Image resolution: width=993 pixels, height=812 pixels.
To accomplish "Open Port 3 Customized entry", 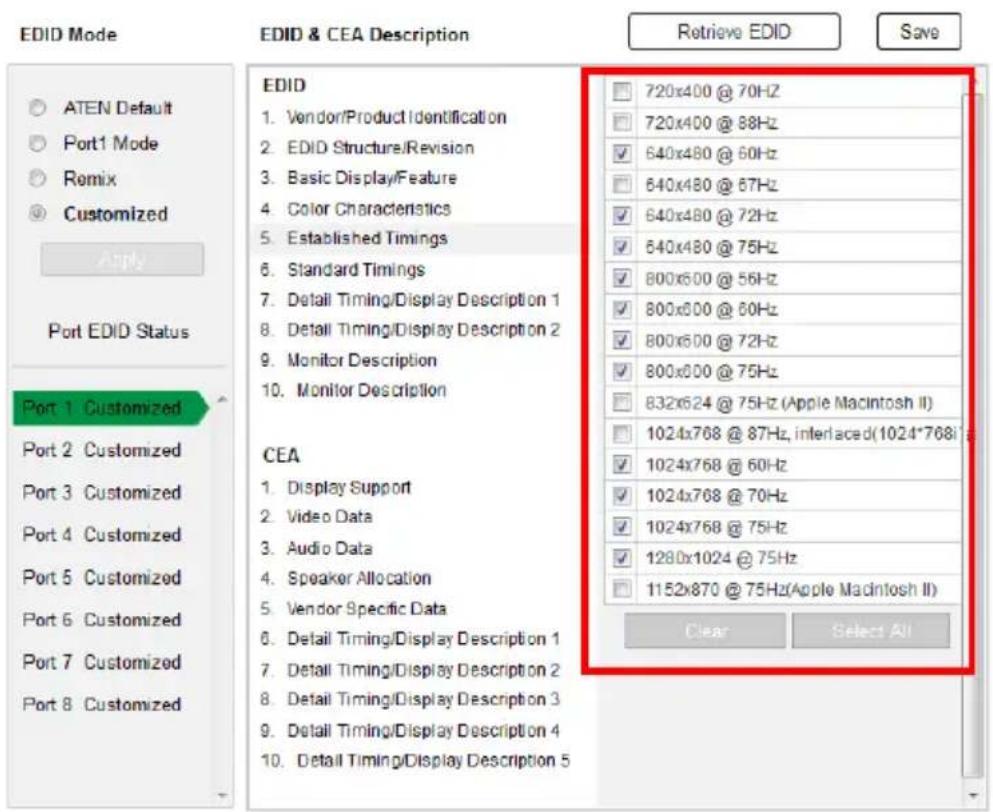I will click(x=102, y=492).
